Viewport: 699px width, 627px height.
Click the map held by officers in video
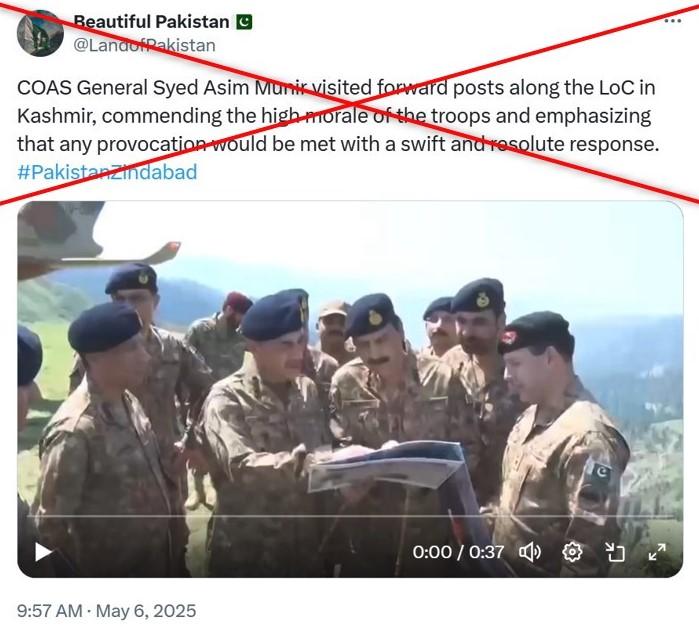tap(387, 465)
